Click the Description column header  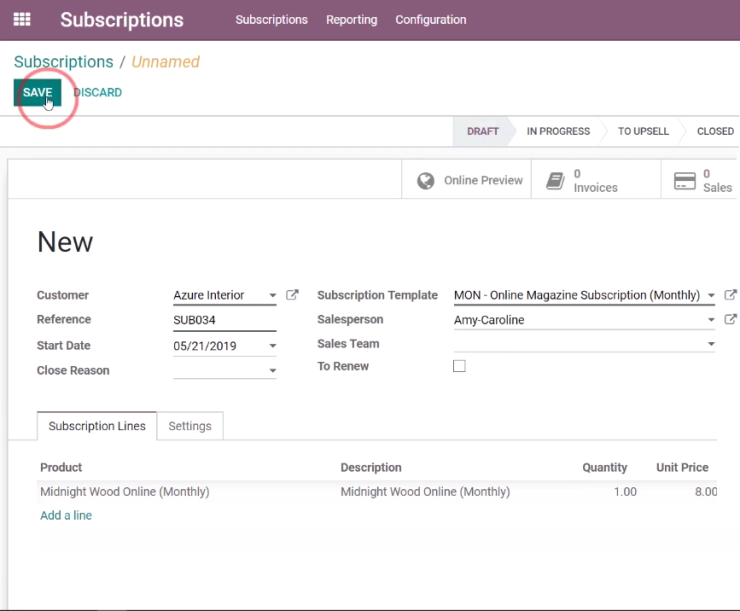[x=371, y=467]
